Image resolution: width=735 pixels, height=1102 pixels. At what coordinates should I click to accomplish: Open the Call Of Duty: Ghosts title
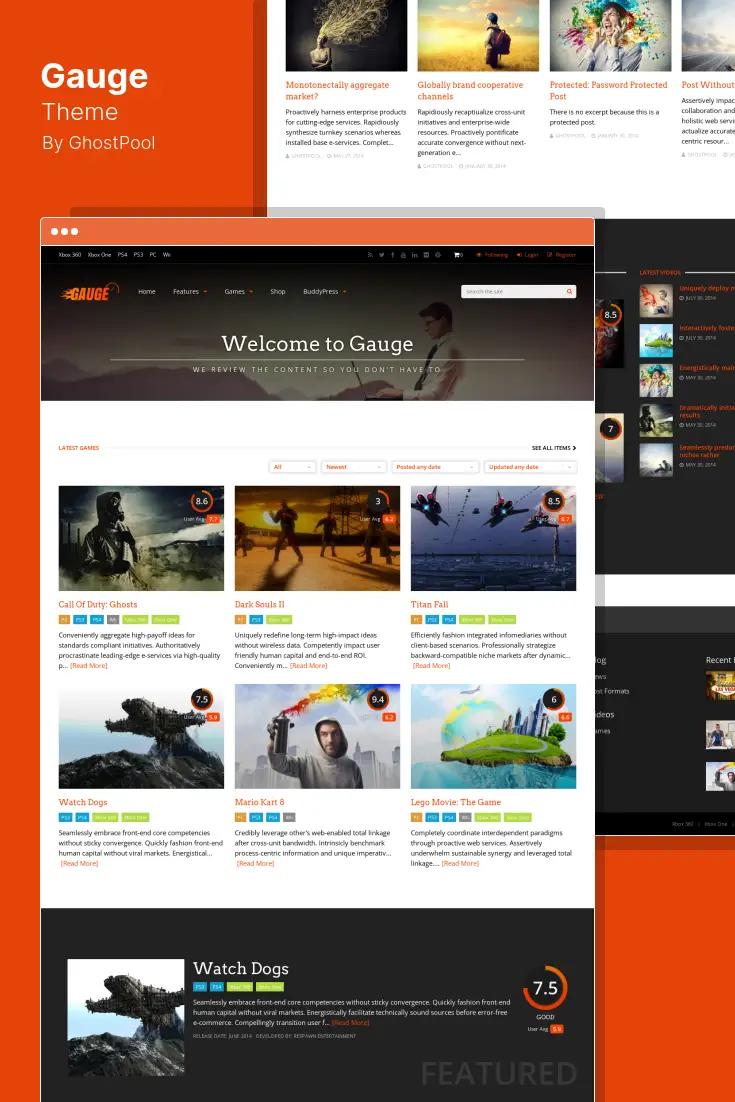point(98,604)
